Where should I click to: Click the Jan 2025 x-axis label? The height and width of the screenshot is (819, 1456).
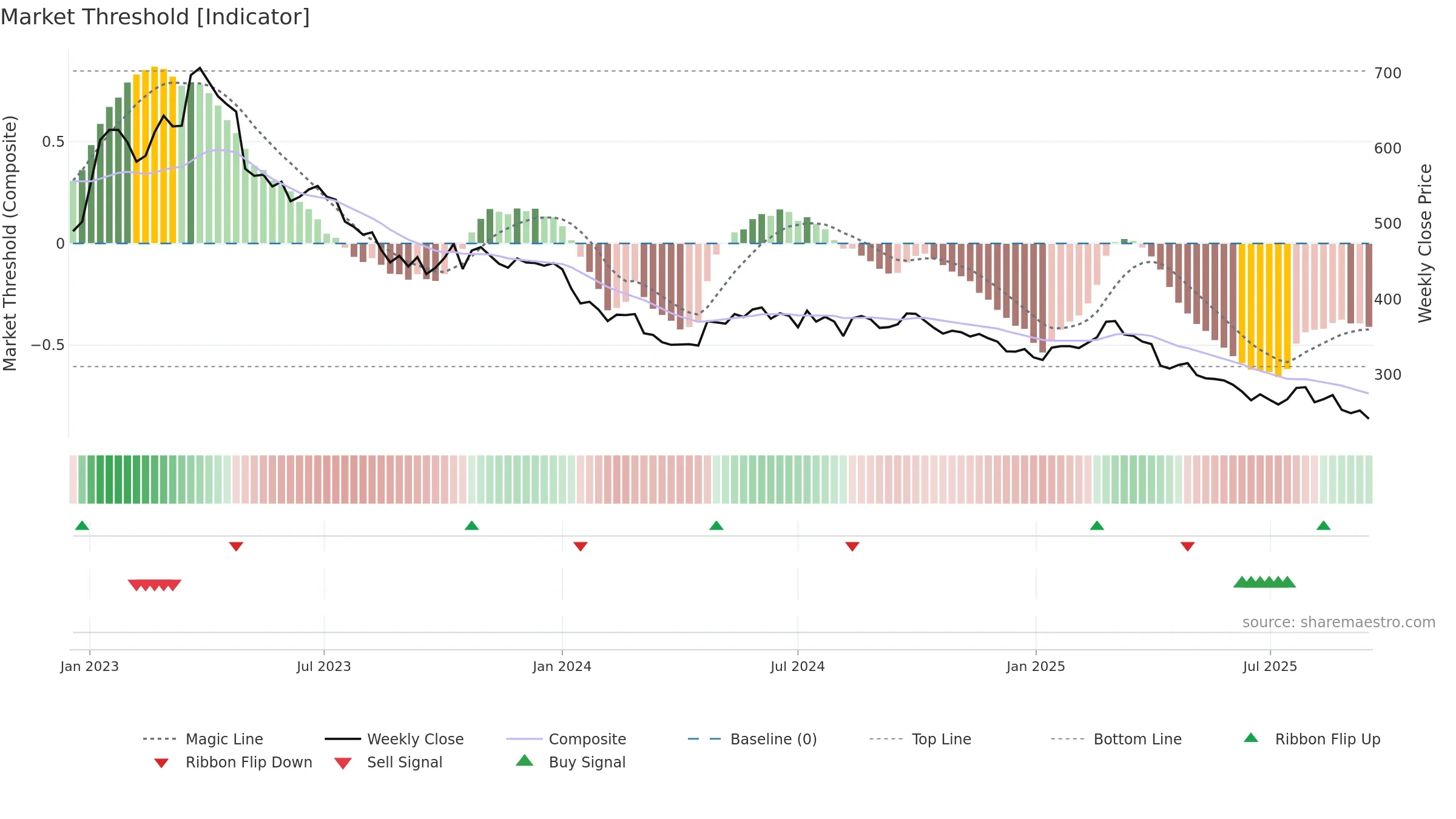(x=1036, y=666)
